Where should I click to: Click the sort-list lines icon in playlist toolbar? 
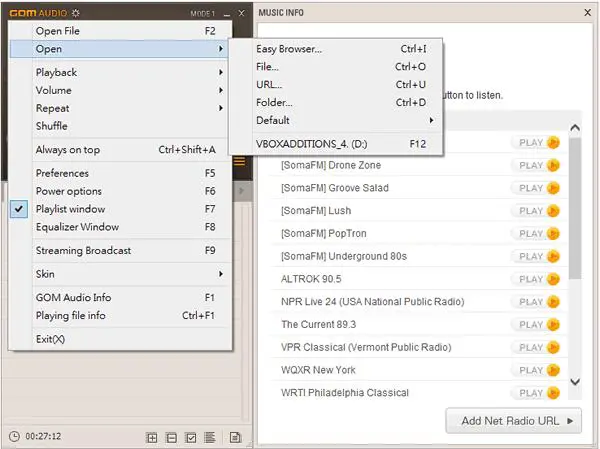210,437
